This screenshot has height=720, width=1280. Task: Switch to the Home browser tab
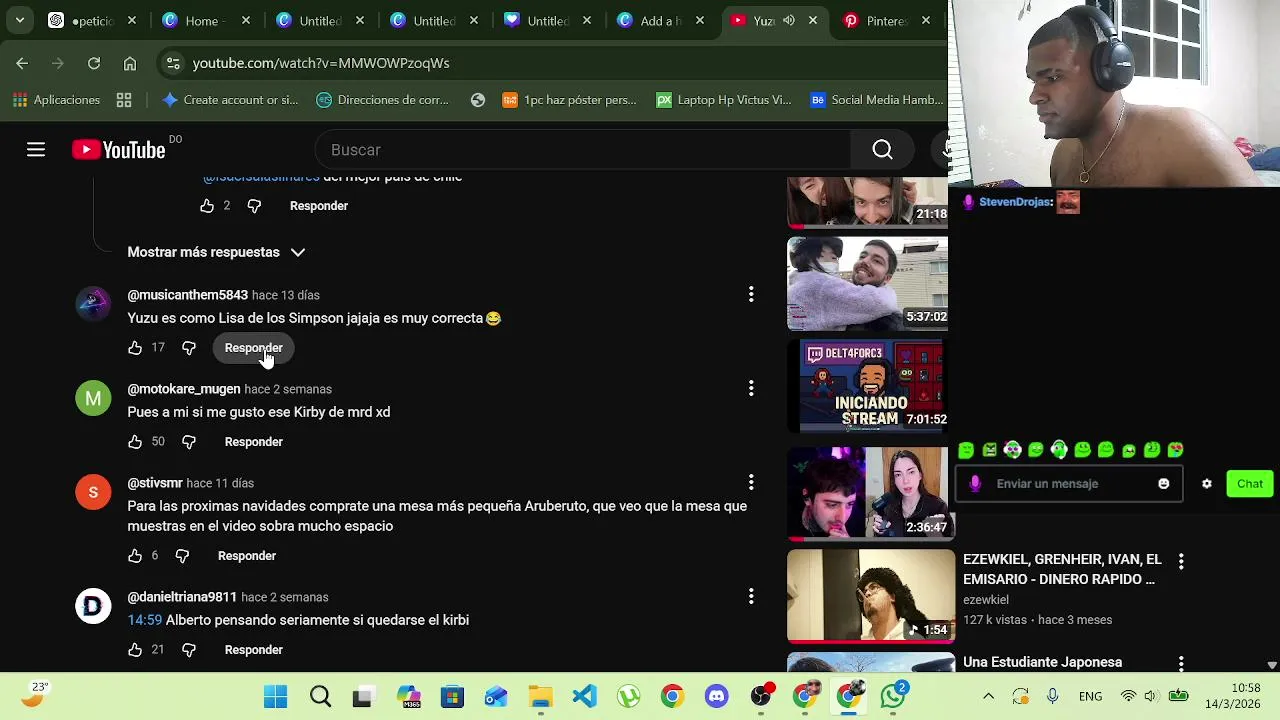(206, 20)
